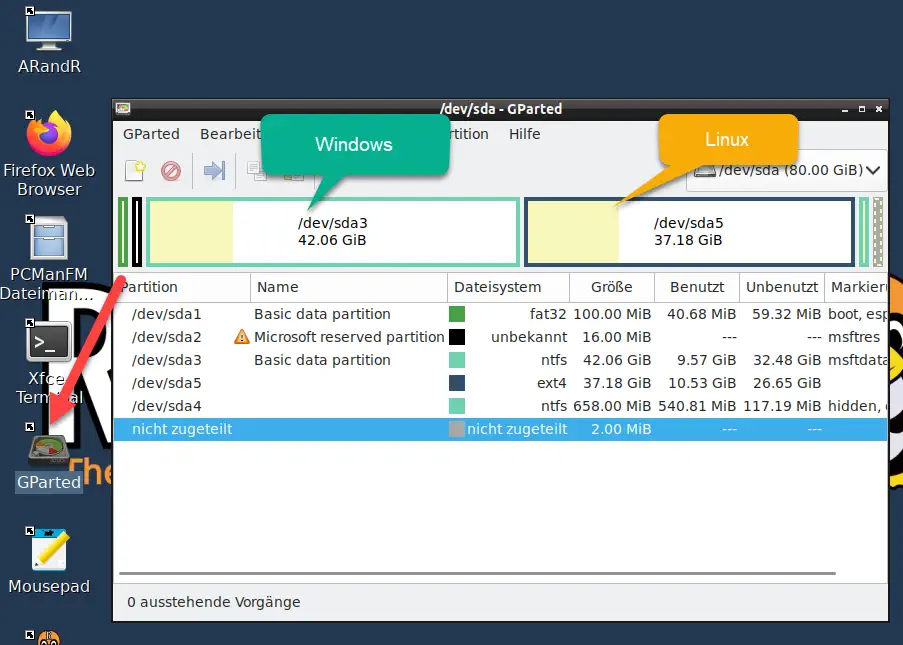
Task: Sort by the Dateisystem column header
Action: (509, 287)
